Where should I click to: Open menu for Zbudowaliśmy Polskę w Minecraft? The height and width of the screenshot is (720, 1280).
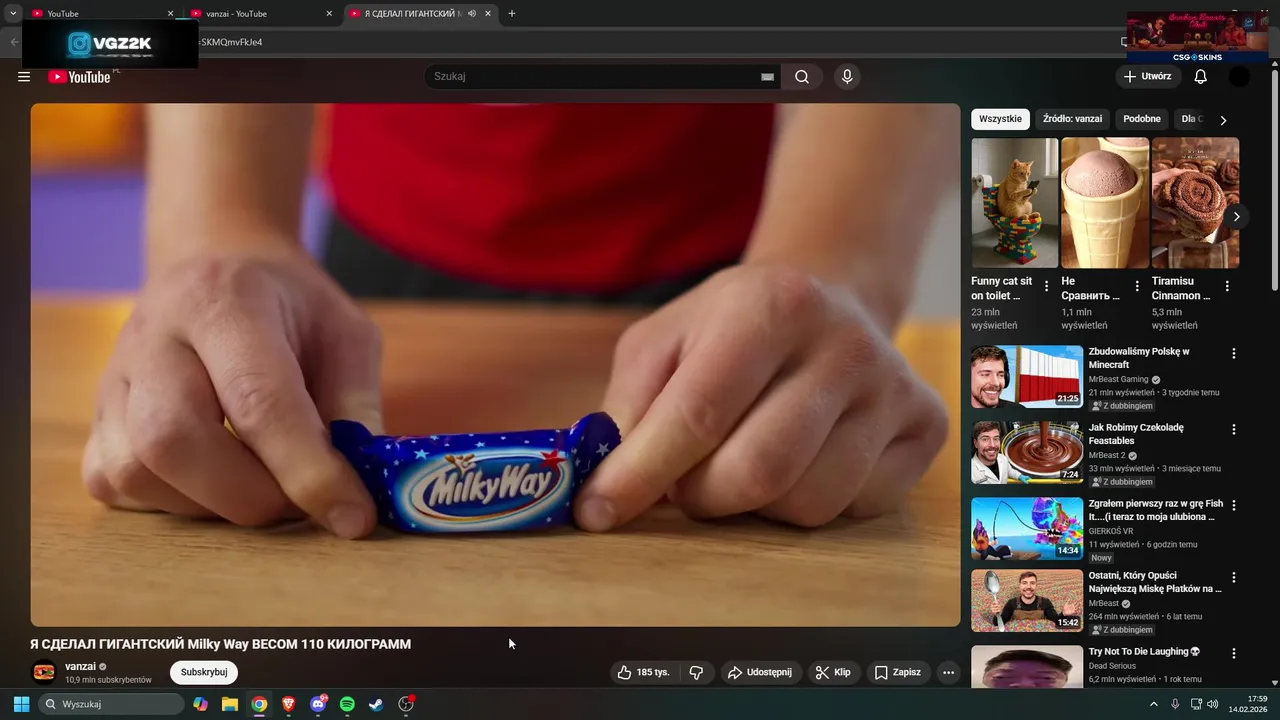point(1234,354)
